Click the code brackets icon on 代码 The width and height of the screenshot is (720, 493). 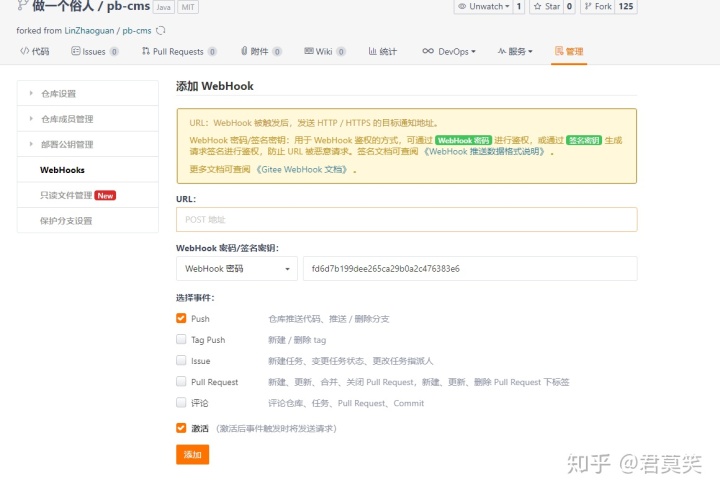click(x=24, y=51)
